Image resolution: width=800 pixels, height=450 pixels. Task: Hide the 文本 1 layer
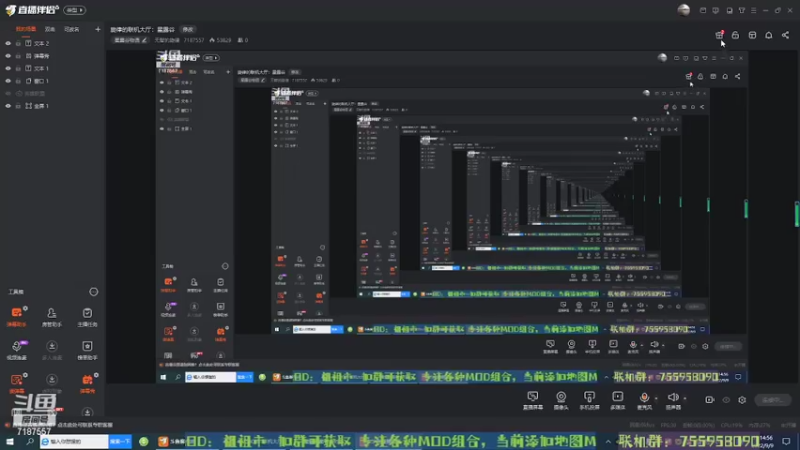[8, 68]
